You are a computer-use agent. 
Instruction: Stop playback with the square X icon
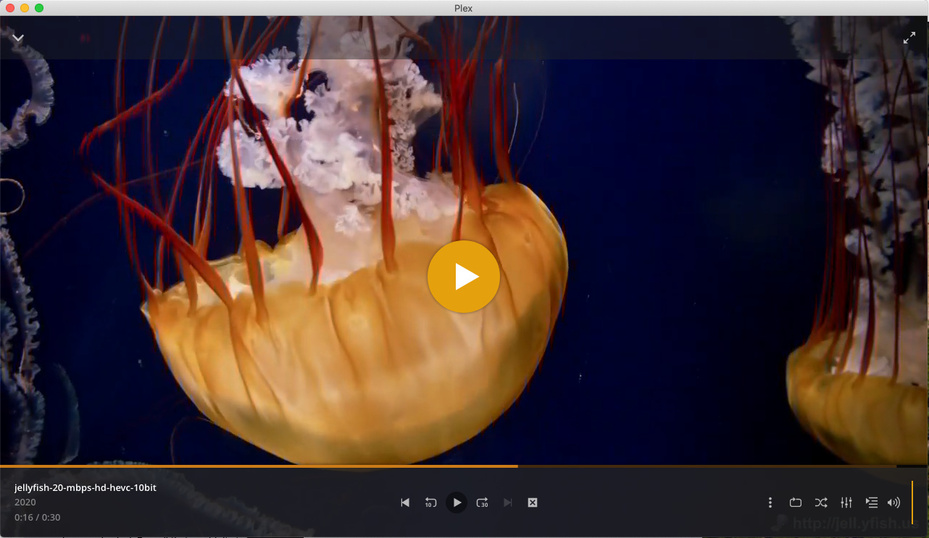point(533,502)
